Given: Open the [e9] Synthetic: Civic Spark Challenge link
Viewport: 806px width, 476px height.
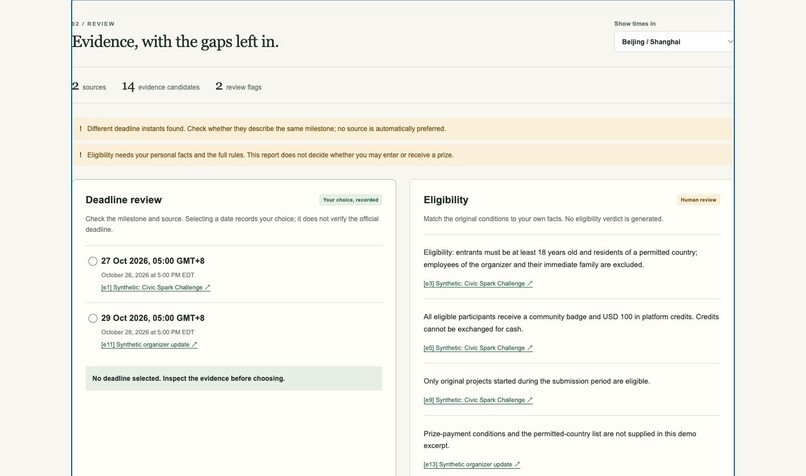Looking at the screenshot, I should [x=478, y=399].
